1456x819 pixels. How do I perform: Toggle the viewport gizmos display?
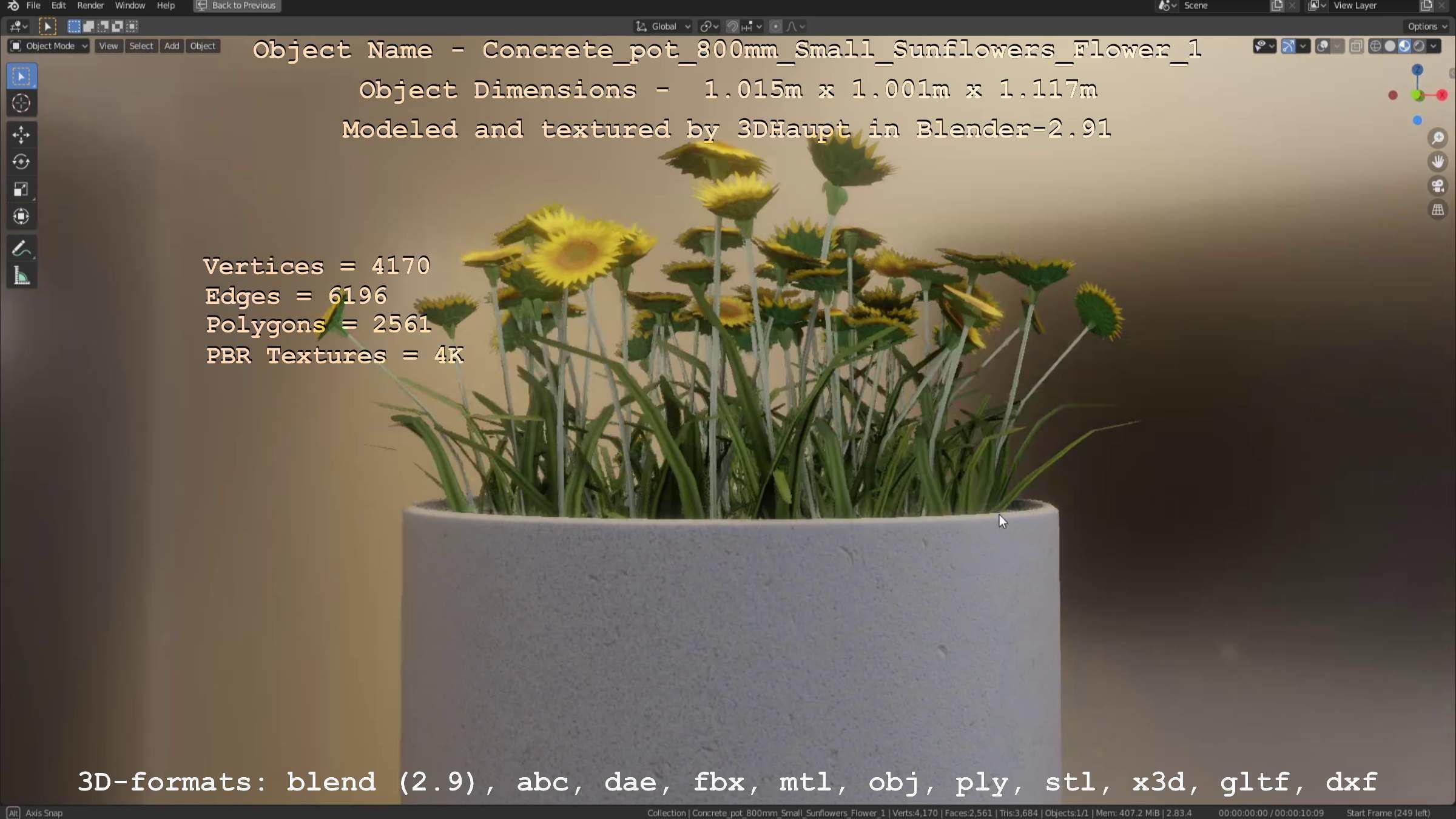tap(1289, 46)
